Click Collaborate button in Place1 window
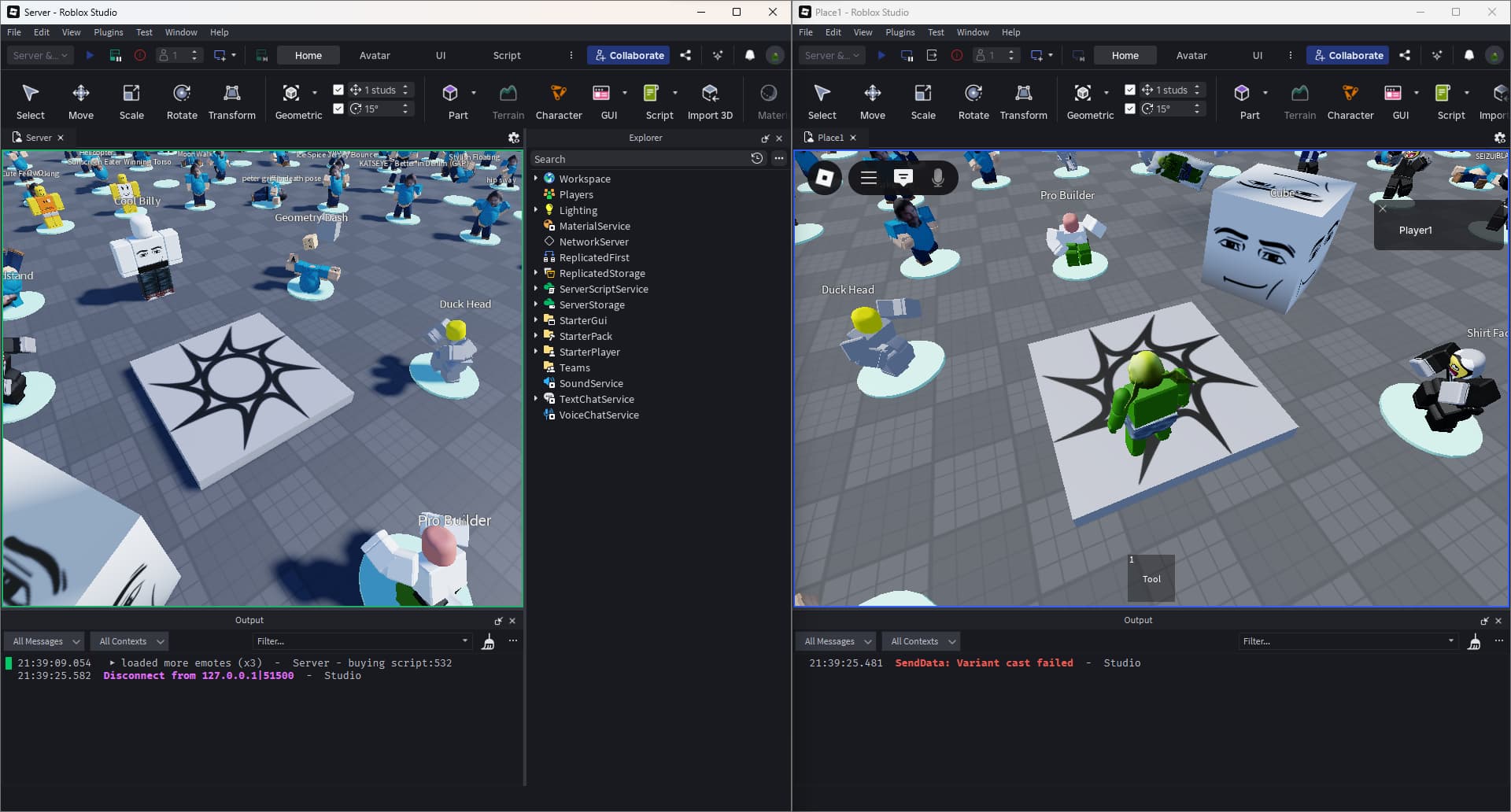Screen dimensions: 1511x812 pyautogui.click(x=1348, y=55)
